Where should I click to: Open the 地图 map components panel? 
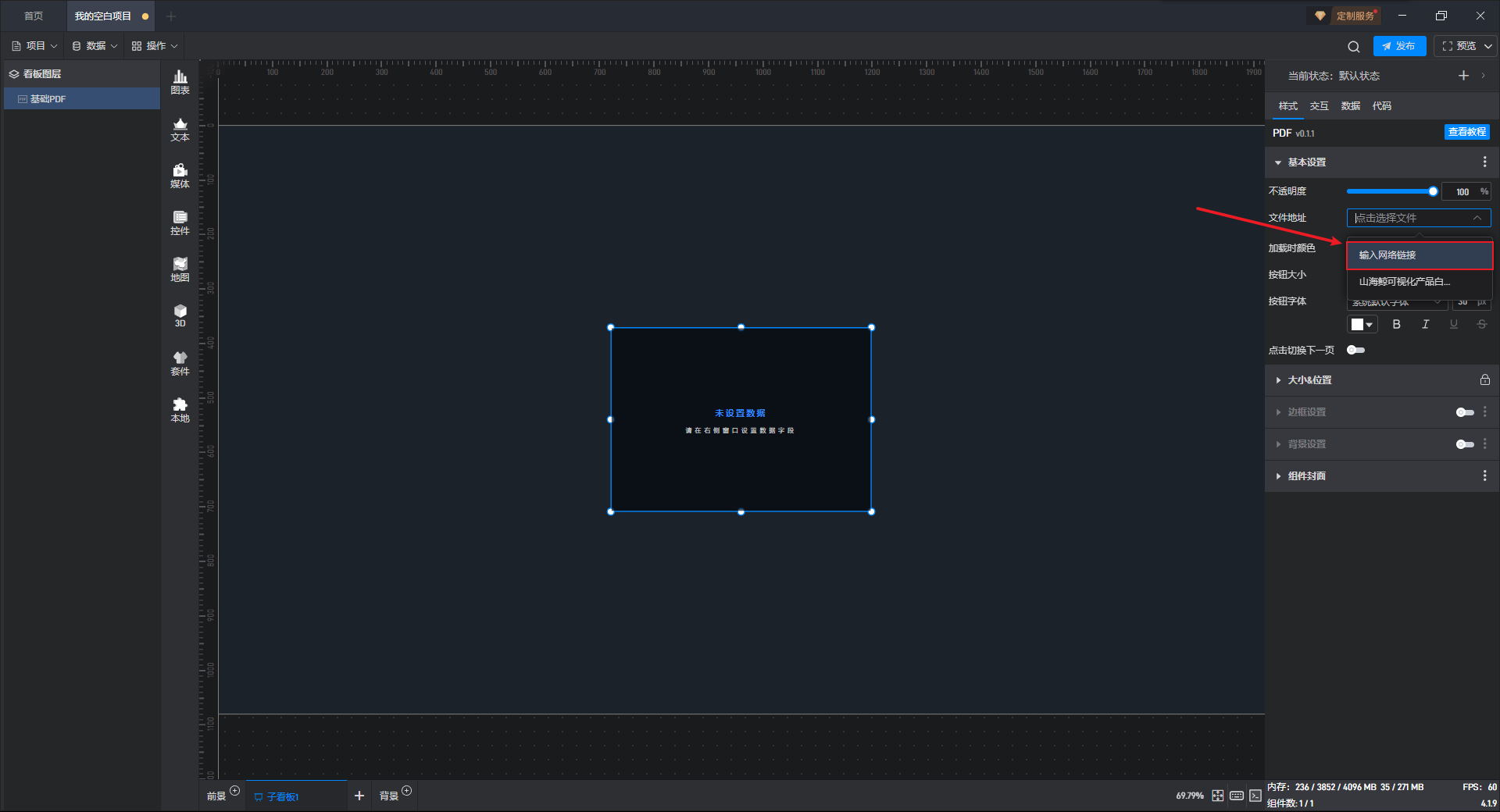(180, 269)
